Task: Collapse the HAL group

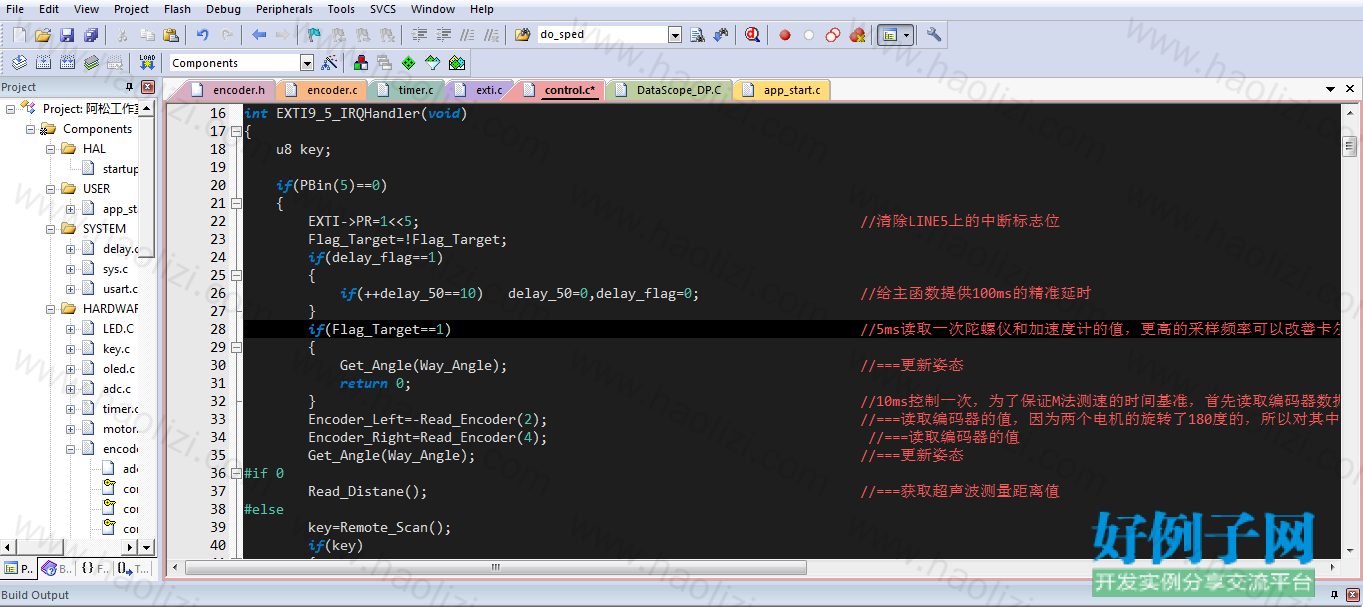Action: pos(51,149)
